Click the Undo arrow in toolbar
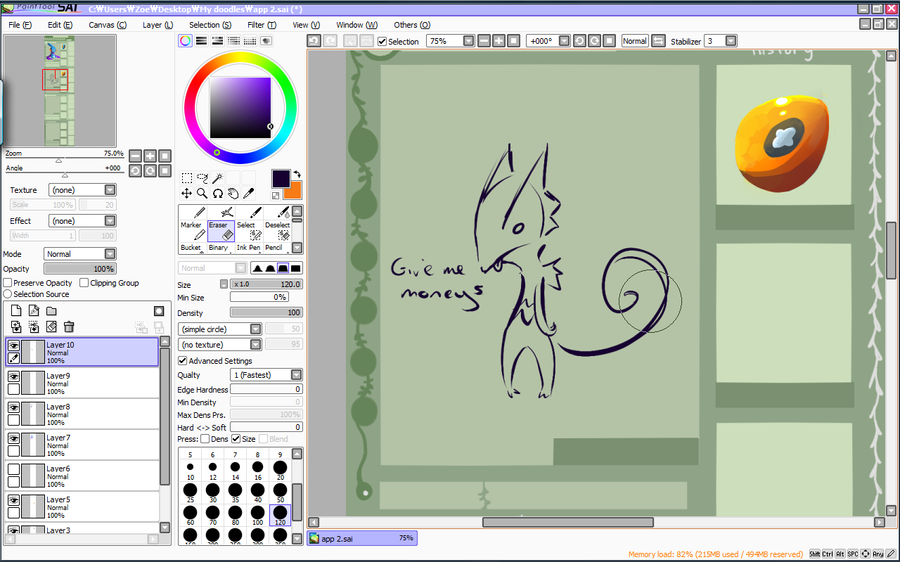 pyautogui.click(x=314, y=41)
